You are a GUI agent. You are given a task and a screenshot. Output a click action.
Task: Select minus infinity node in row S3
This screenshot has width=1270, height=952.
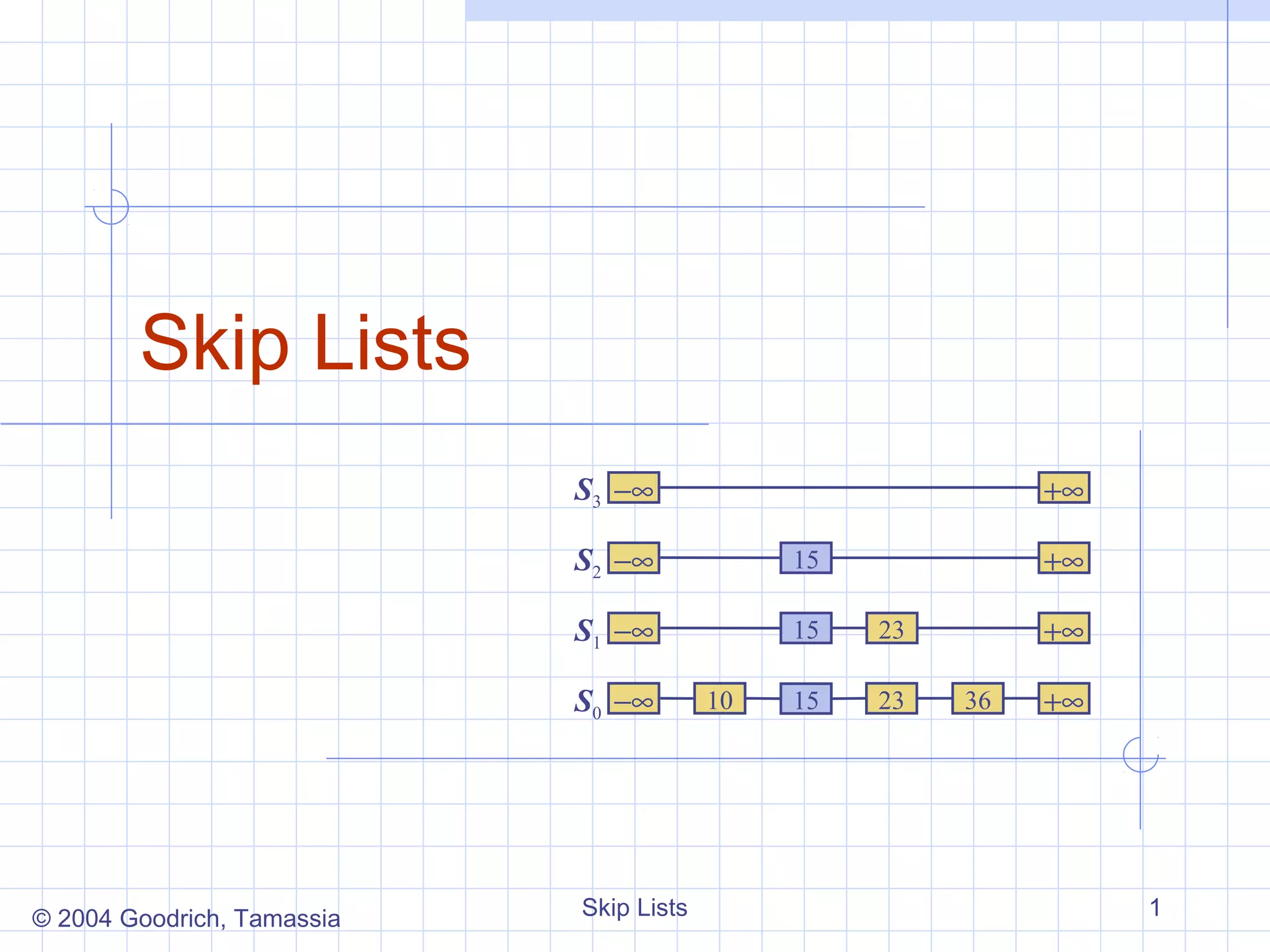point(633,488)
